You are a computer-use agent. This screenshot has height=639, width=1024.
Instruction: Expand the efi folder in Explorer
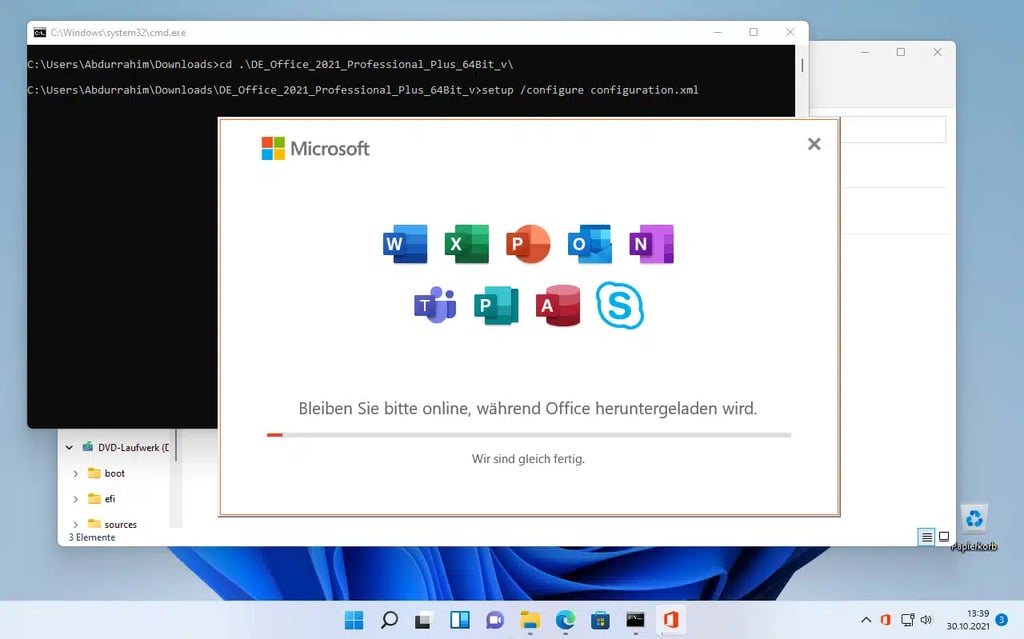pos(76,499)
